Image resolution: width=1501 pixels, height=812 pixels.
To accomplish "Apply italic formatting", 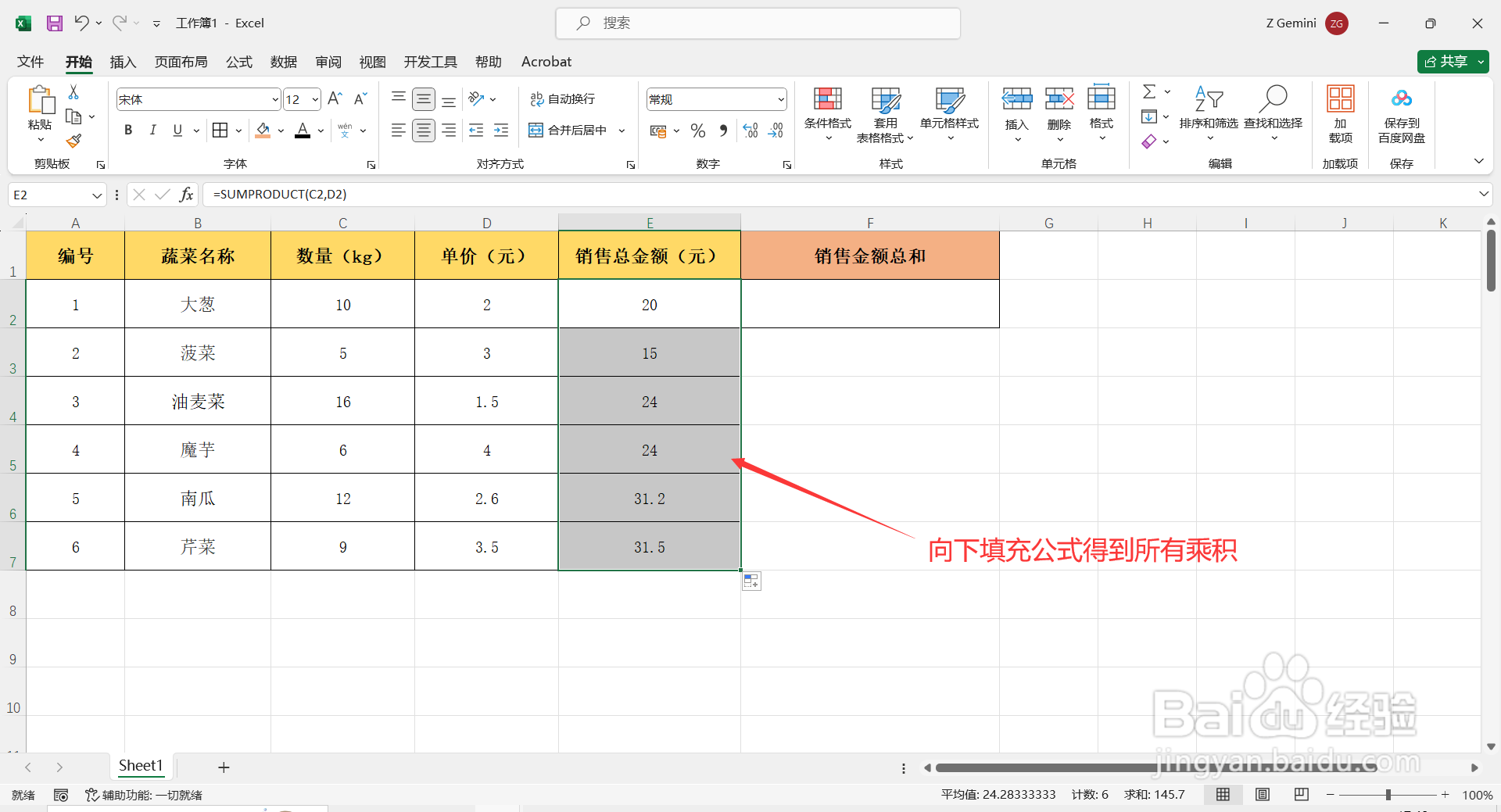I will coord(153,130).
